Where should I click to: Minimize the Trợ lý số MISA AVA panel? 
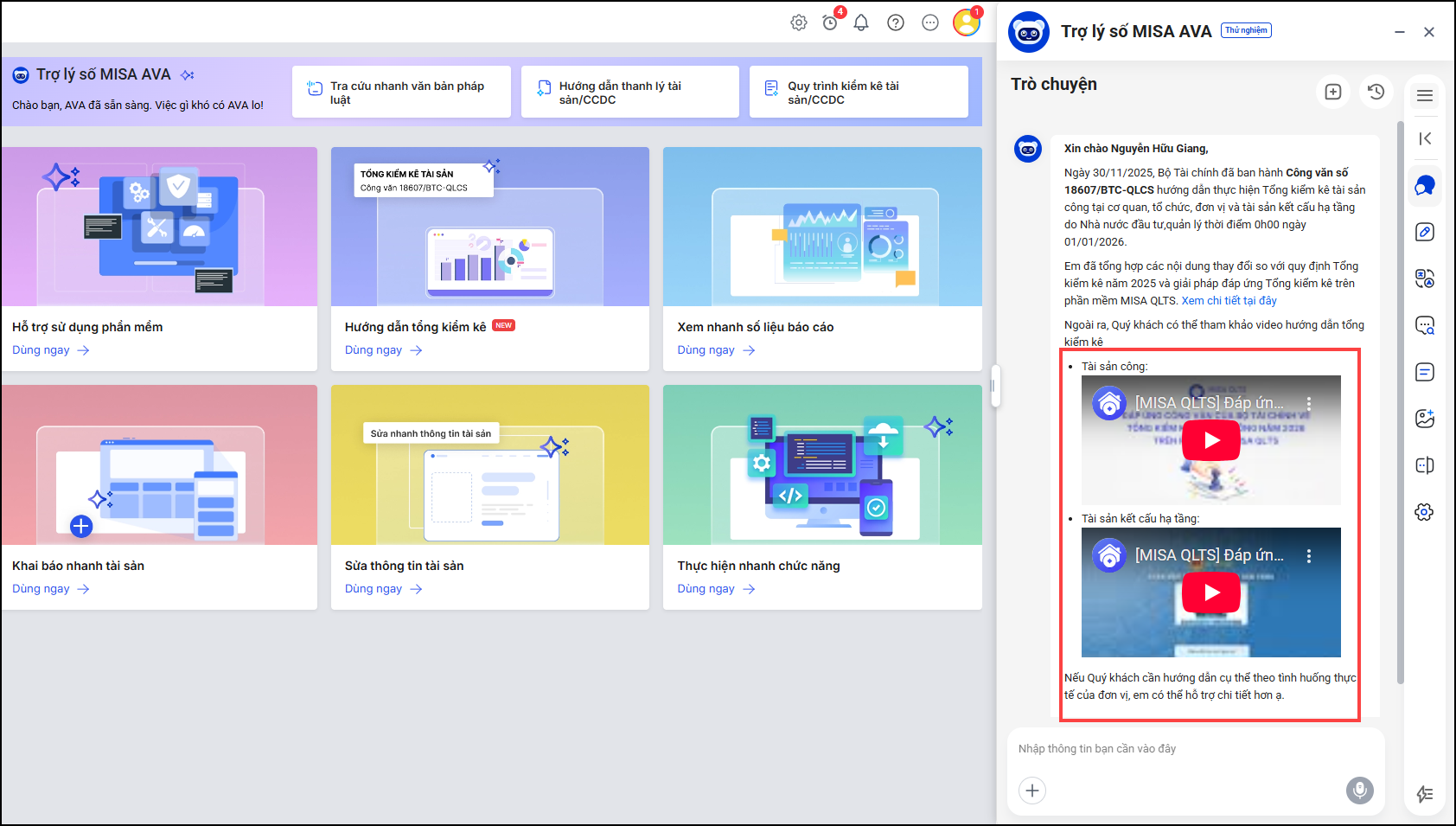click(x=1400, y=32)
